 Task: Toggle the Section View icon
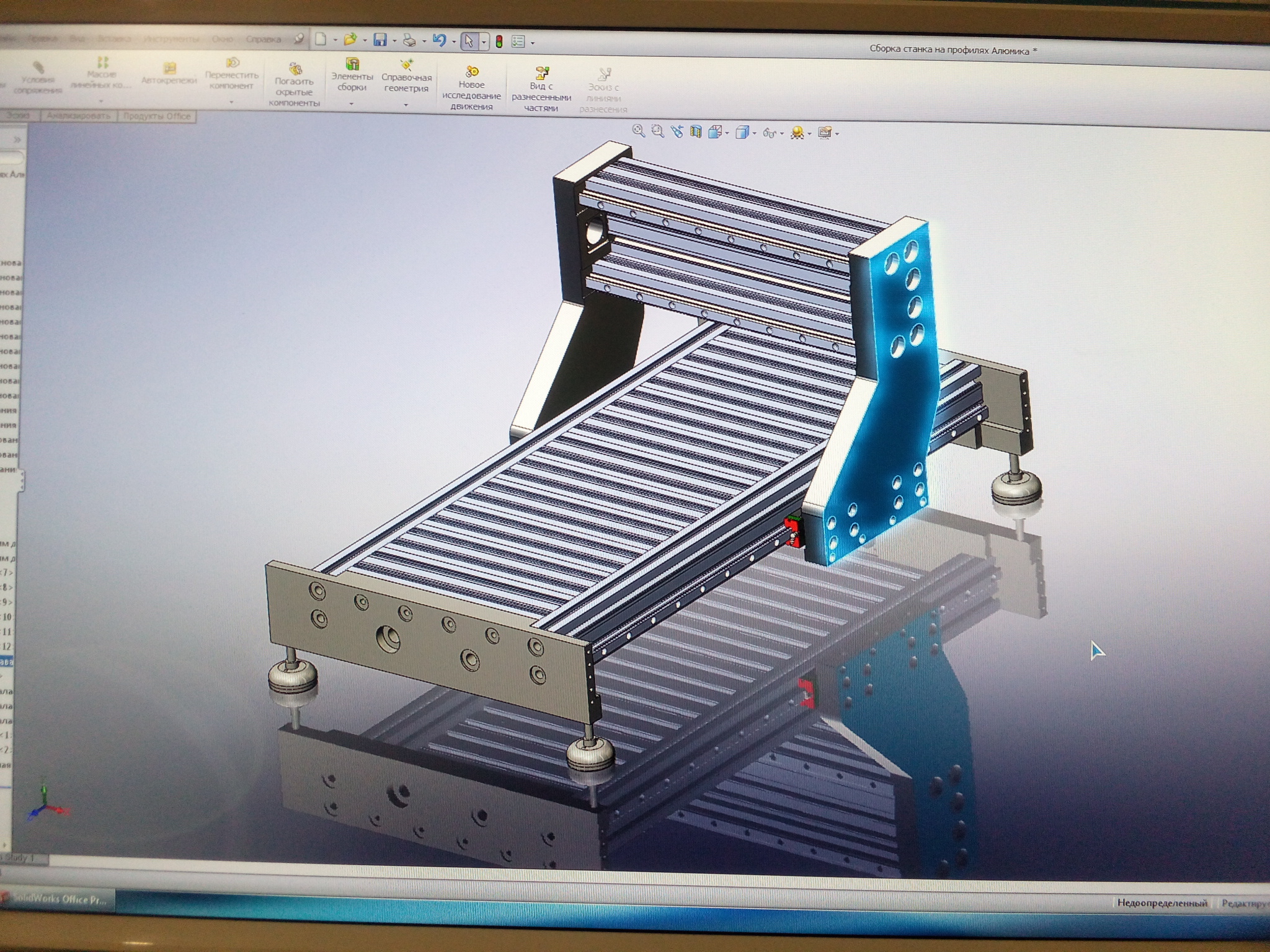point(696,131)
